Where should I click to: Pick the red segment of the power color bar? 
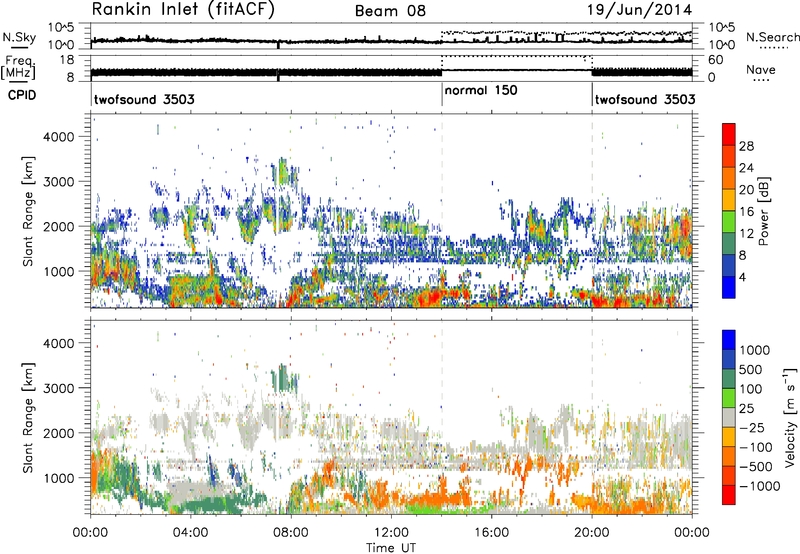729,135
